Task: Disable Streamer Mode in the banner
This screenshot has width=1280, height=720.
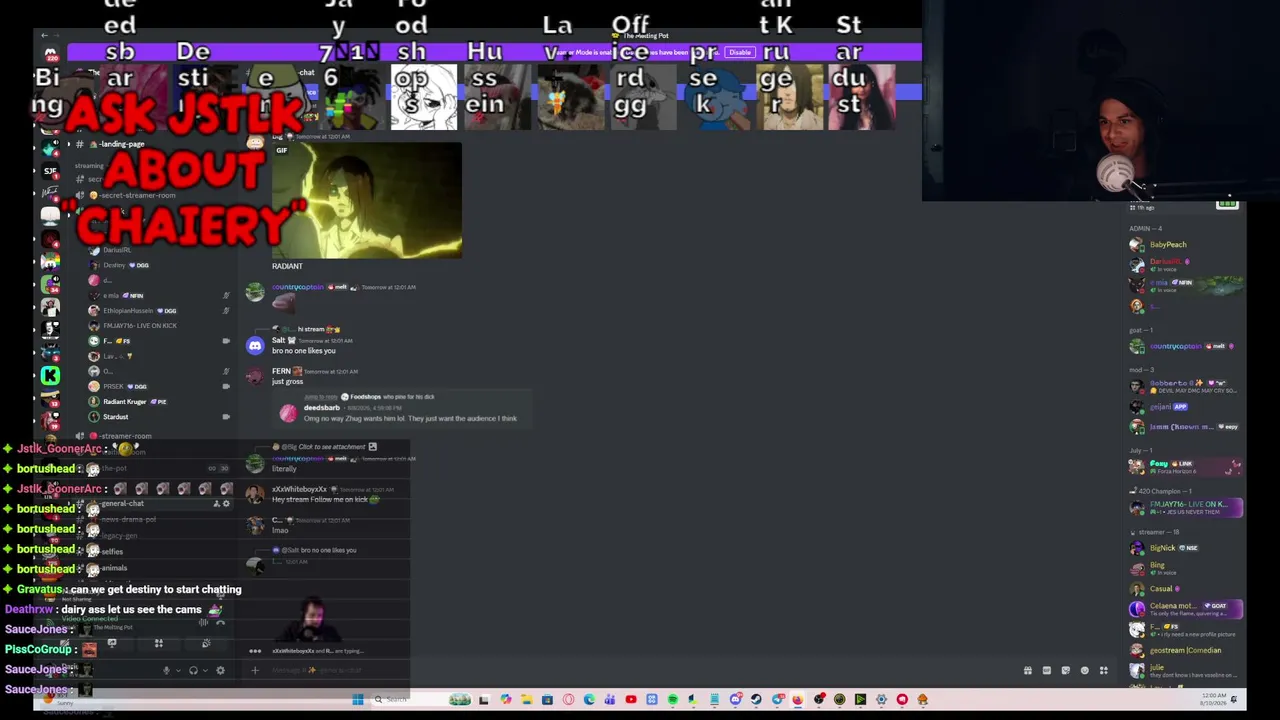Action: pyautogui.click(x=740, y=52)
